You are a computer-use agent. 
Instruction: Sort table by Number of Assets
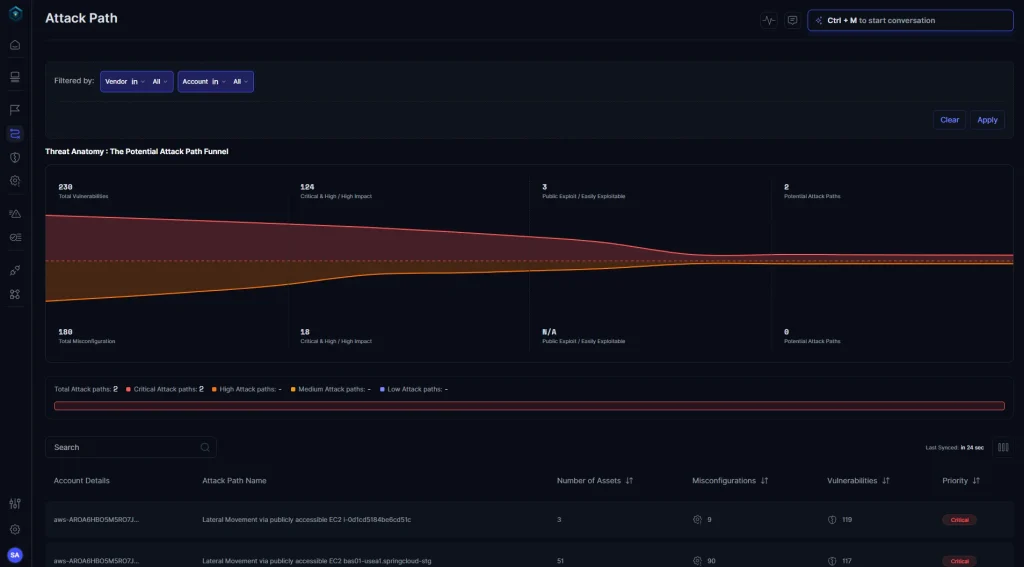click(x=629, y=481)
